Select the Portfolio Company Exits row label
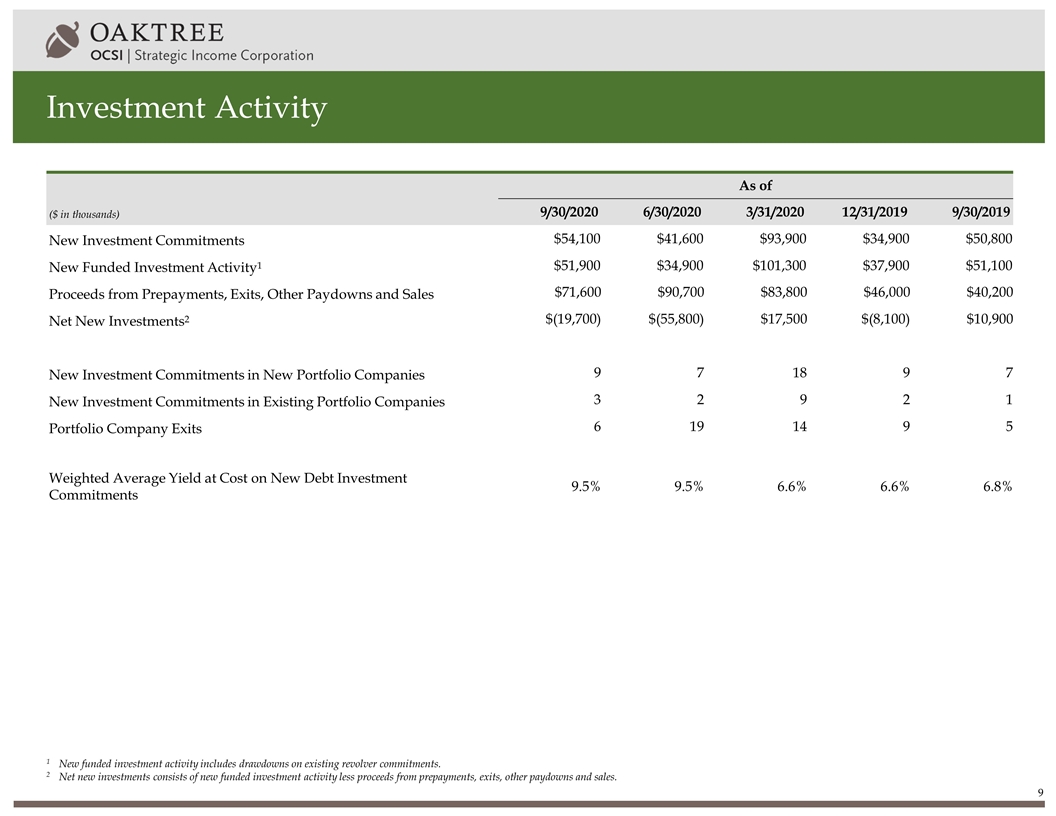Viewport: 1056px width, 816px height. click(125, 428)
